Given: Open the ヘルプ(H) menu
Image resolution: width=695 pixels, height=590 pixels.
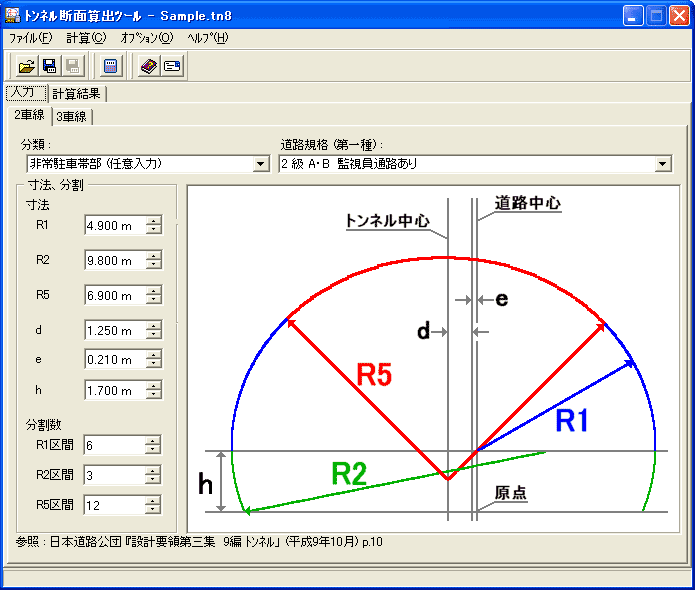Looking at the screenshot, I should (x=207, y=38).
